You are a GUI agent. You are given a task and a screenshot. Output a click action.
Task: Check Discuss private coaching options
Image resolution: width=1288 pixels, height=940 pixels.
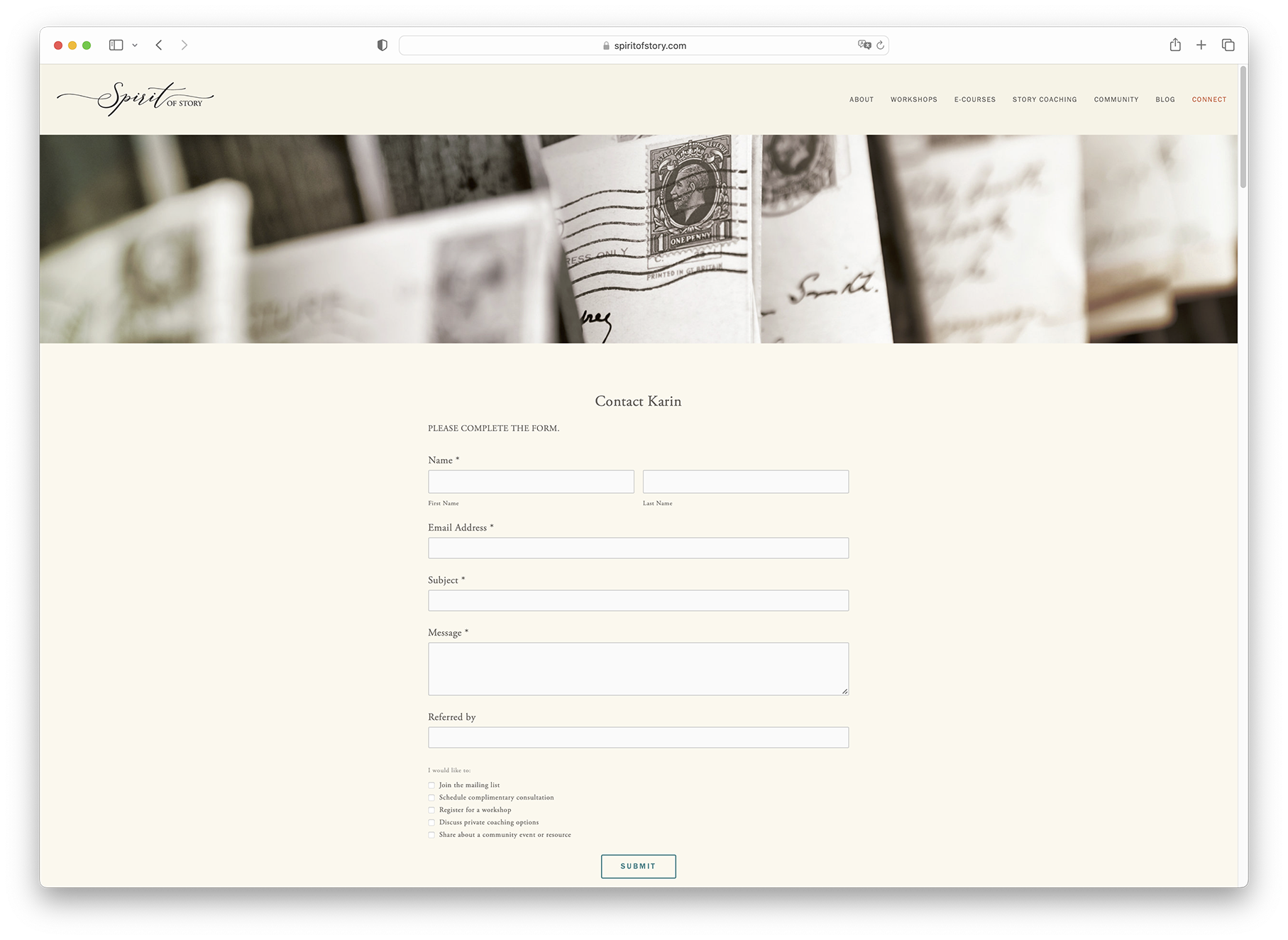[431, 822]
